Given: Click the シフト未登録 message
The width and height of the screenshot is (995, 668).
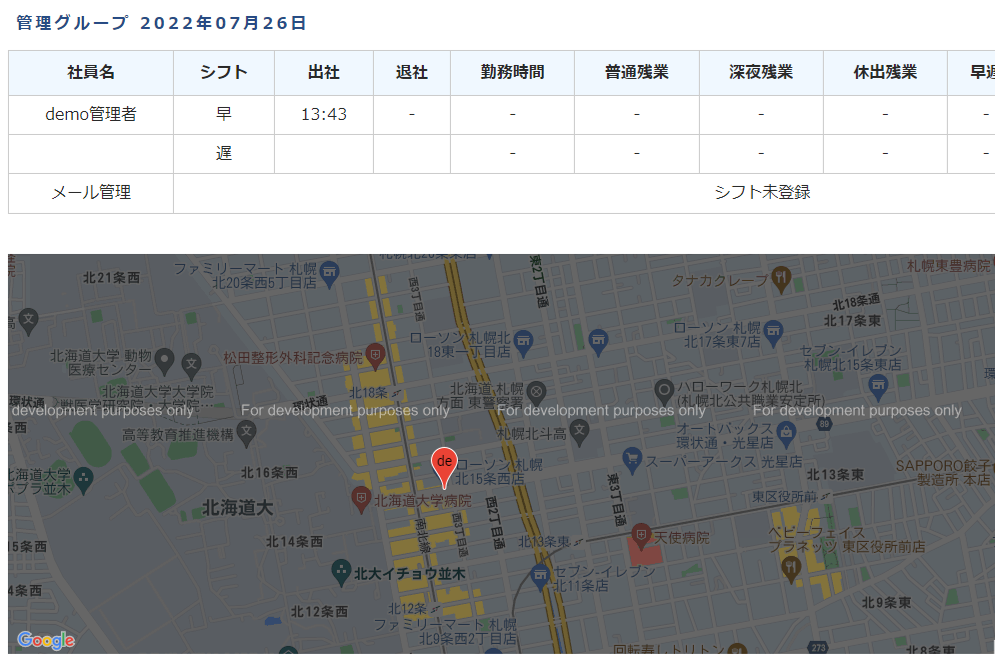Looking at the screenshot, I should point(762,192).
